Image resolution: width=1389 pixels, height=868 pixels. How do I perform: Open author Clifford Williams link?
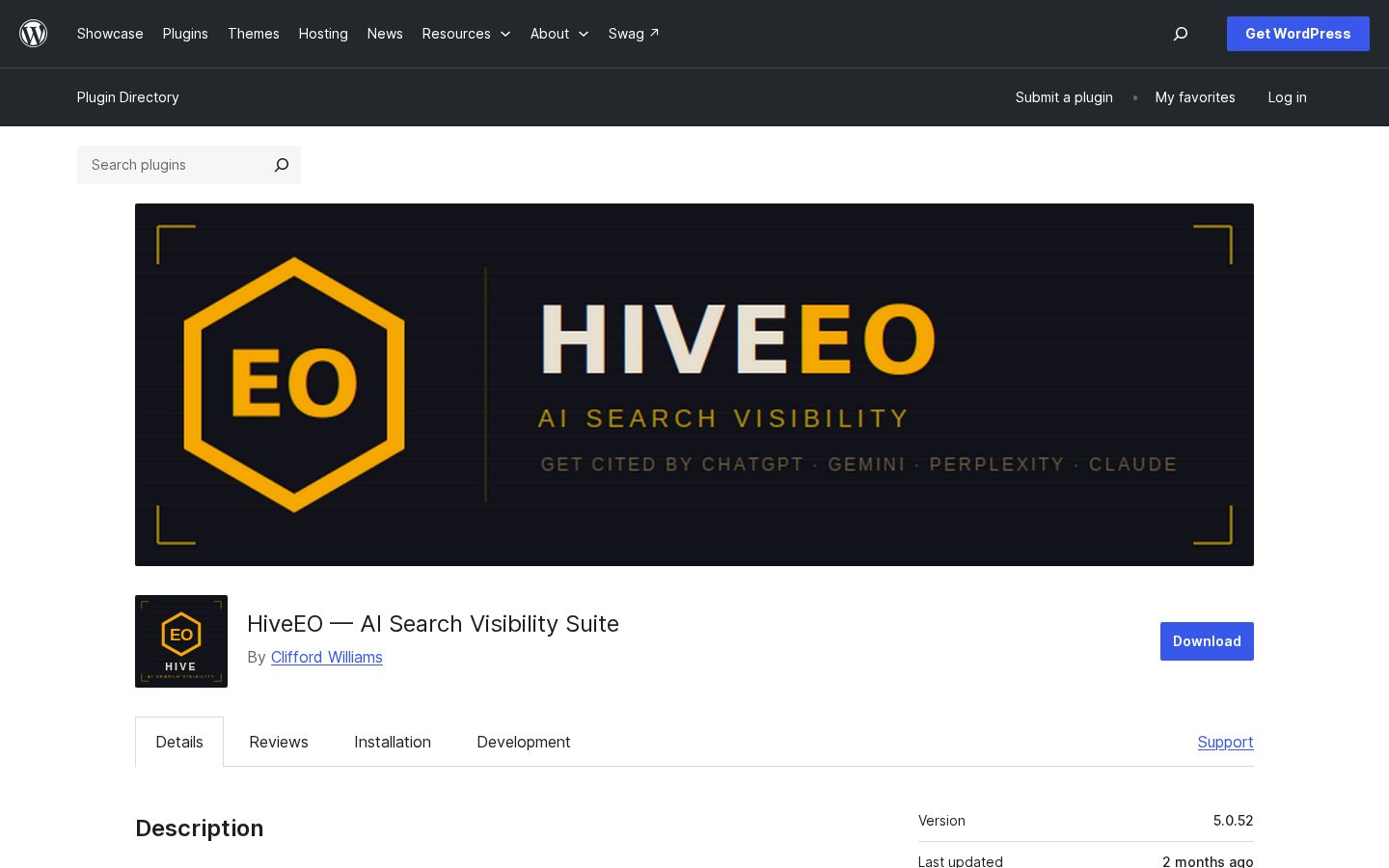coord(327,657)
